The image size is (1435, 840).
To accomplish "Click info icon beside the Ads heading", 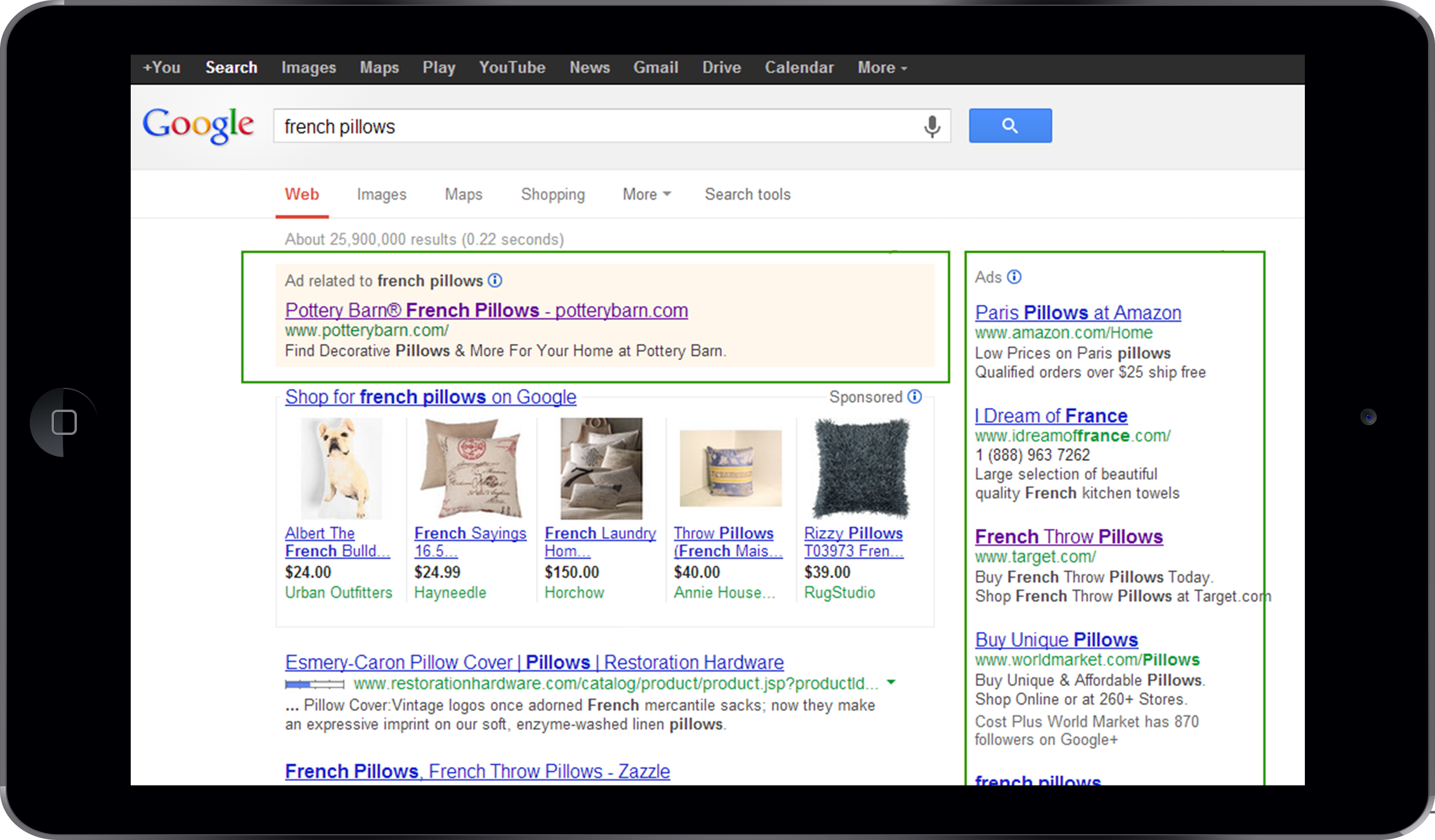I will [1014, 277].
